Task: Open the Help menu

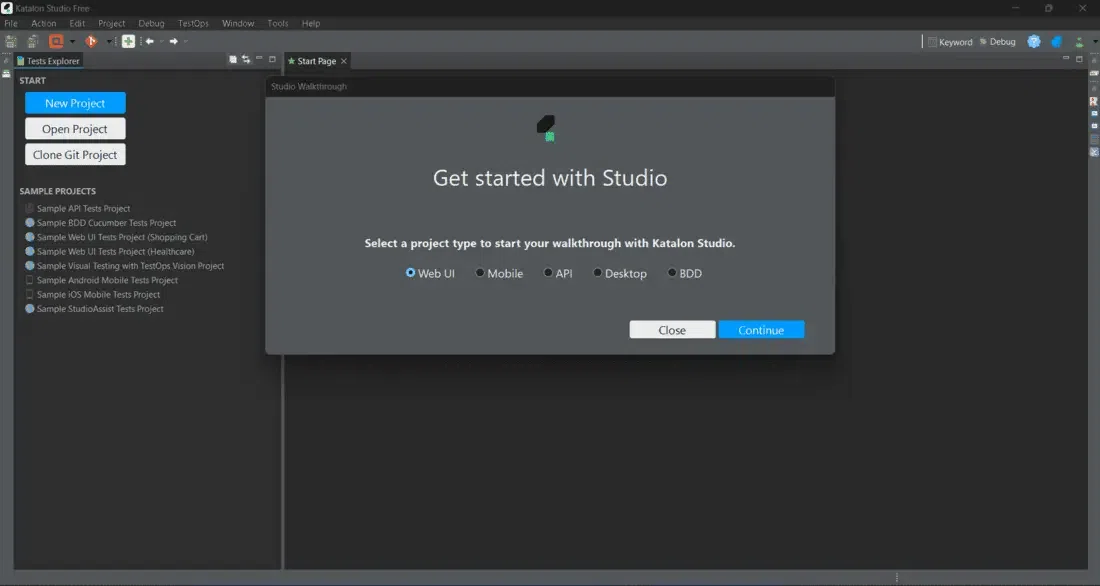Action: 311,23
